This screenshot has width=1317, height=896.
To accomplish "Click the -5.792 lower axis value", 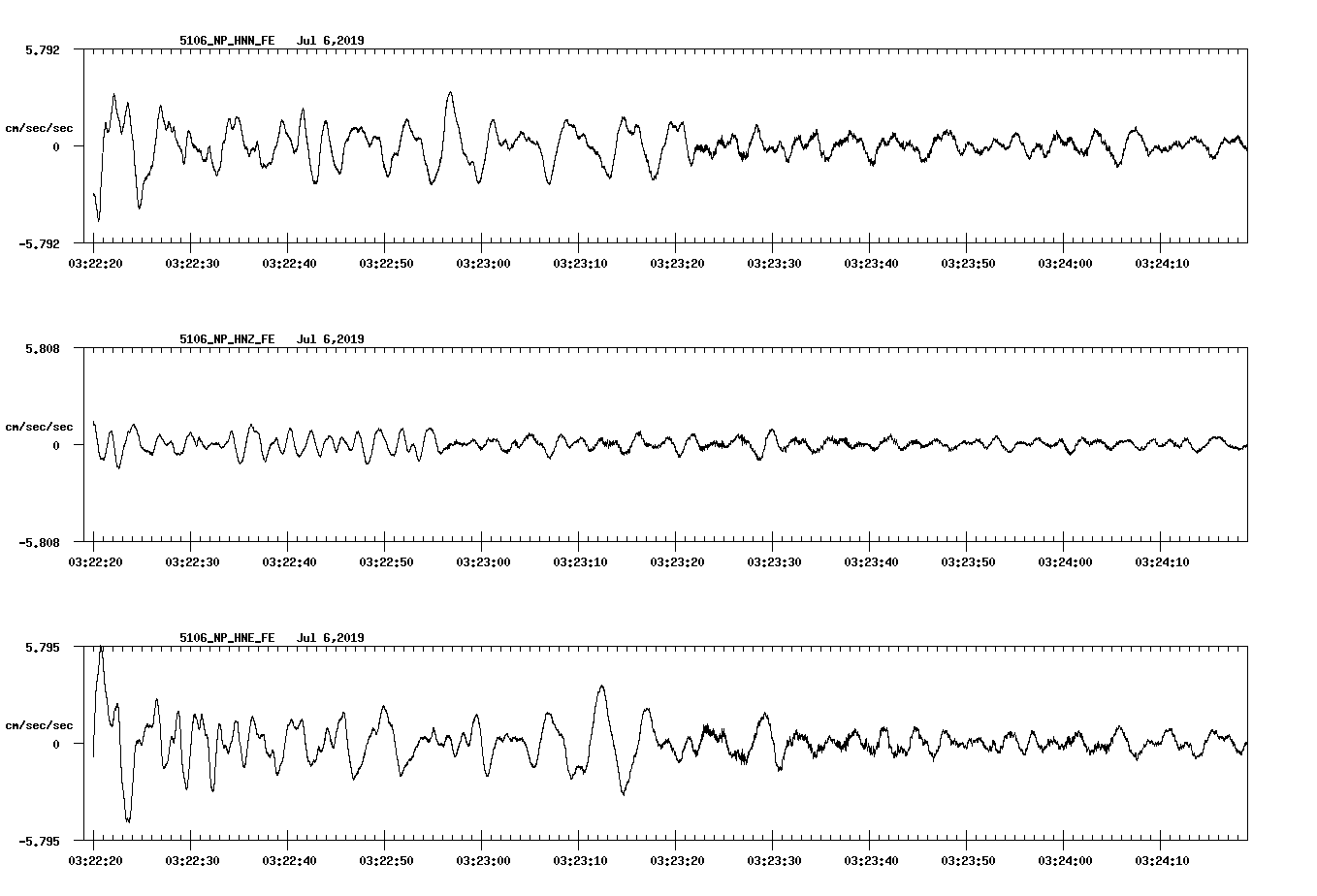I will [x=40, y=243].
